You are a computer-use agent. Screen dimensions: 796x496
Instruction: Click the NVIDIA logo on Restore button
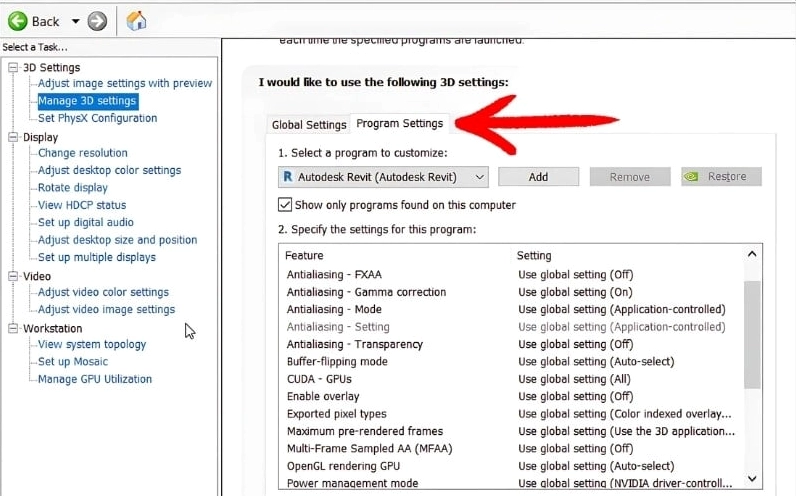691,177
